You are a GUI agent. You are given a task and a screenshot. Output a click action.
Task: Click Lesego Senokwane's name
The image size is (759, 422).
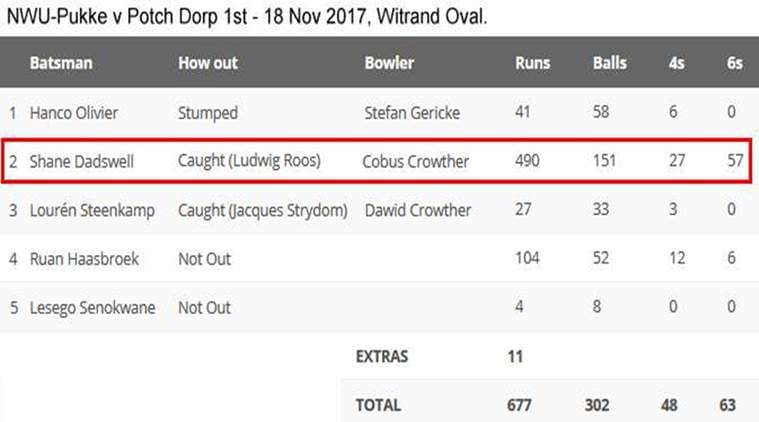92,308
